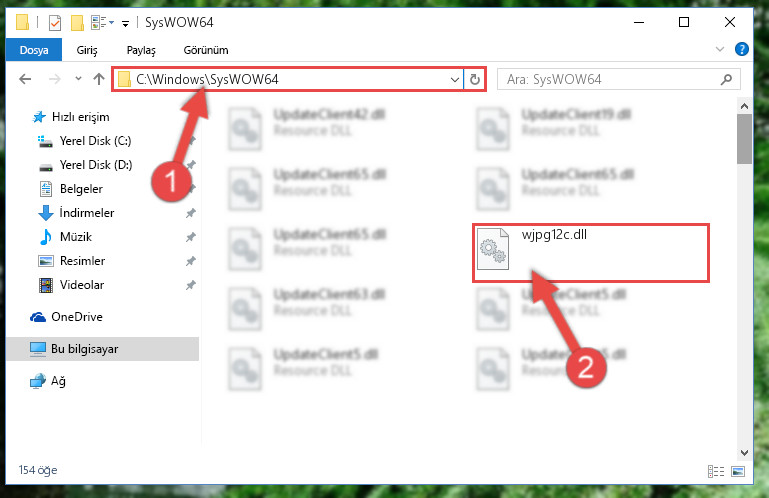Go up one folder level
The image size is (769, 498).
click(99, 79)
